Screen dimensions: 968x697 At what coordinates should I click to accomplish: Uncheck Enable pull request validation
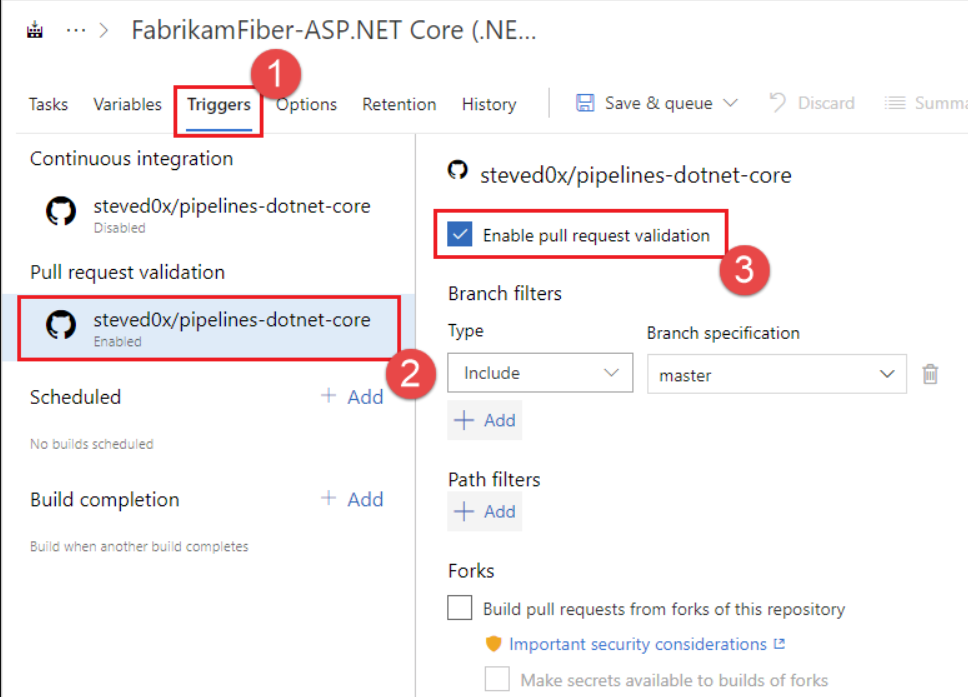click(460, 235)
